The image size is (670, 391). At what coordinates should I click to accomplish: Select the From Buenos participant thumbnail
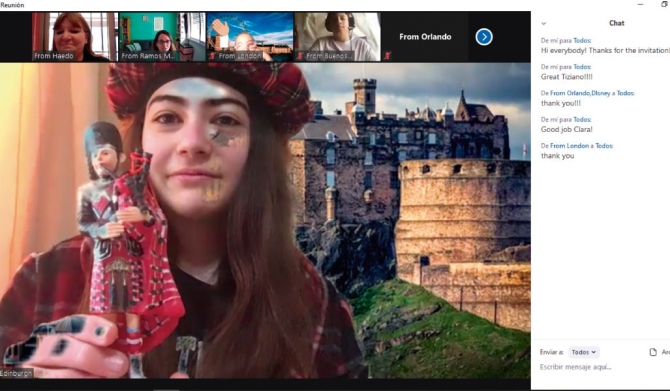point(337,37)
